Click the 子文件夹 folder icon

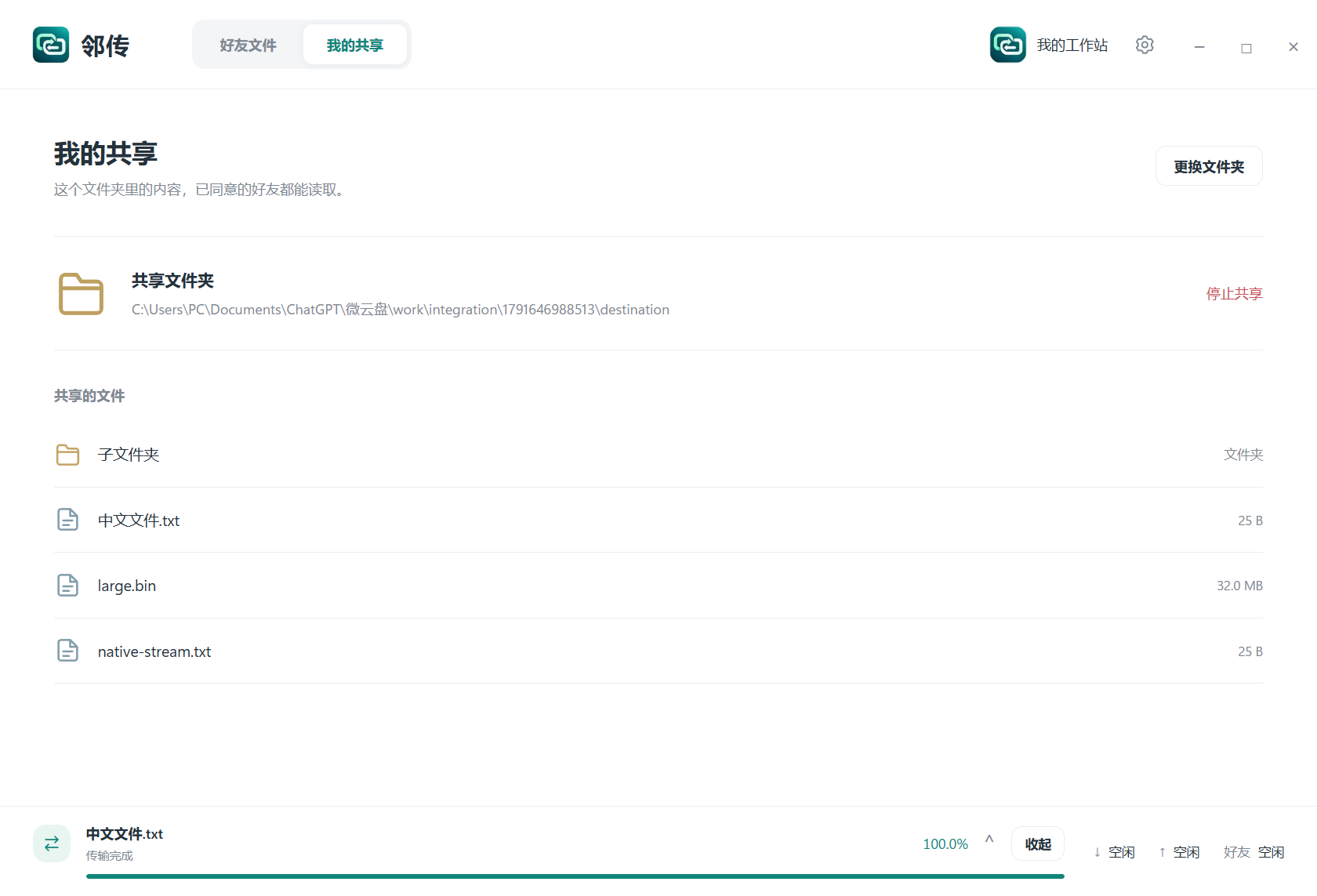tap(68, 455)
